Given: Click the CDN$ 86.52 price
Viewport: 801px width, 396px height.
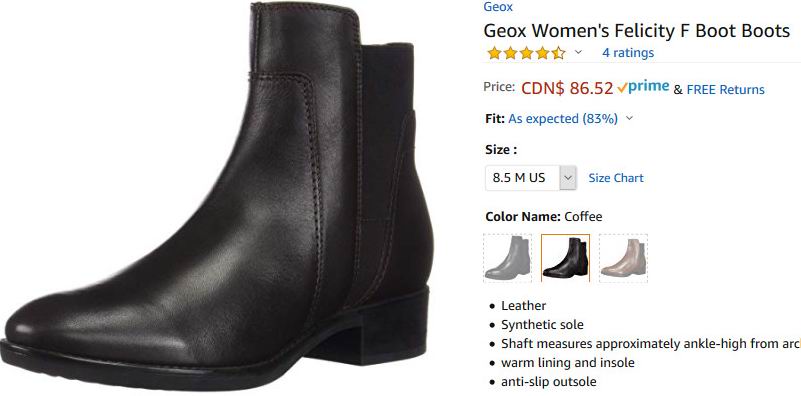Looking at the screenshot, I should pos(567,88).
